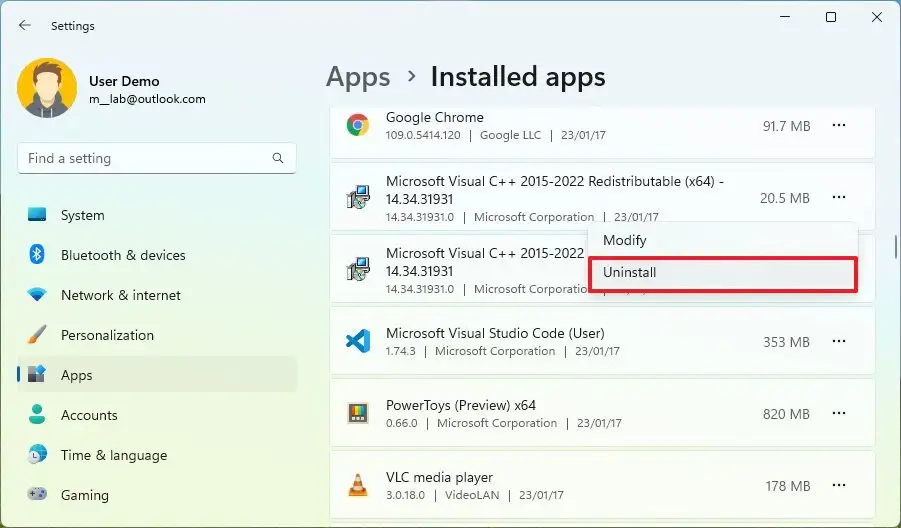Open more options for Visual Studio Code
The width and height of the screenshot is (901, 528).
click(839, 341)
